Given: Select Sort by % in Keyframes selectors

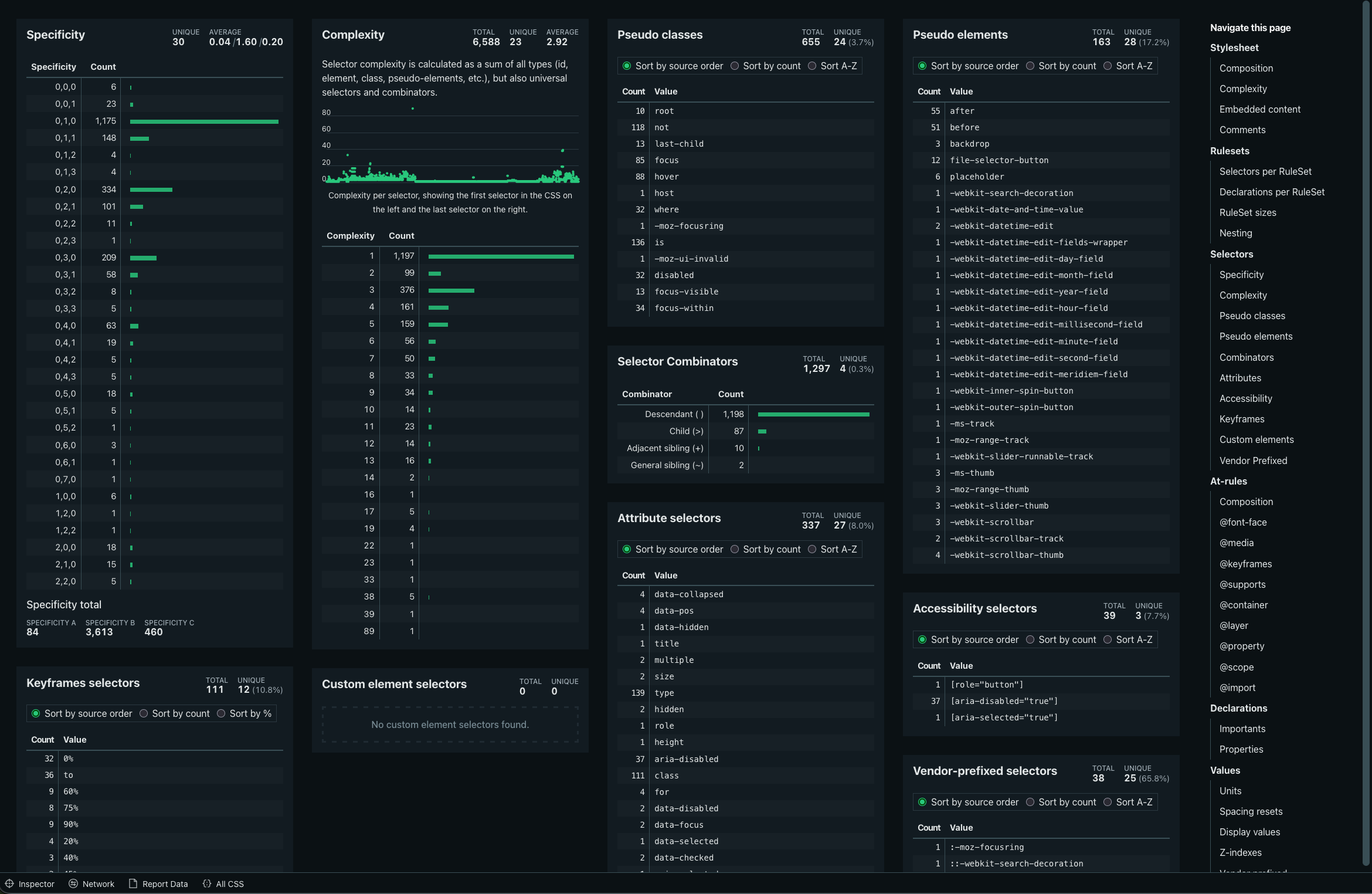Looking at the screenshot, I should pos(244,713).
